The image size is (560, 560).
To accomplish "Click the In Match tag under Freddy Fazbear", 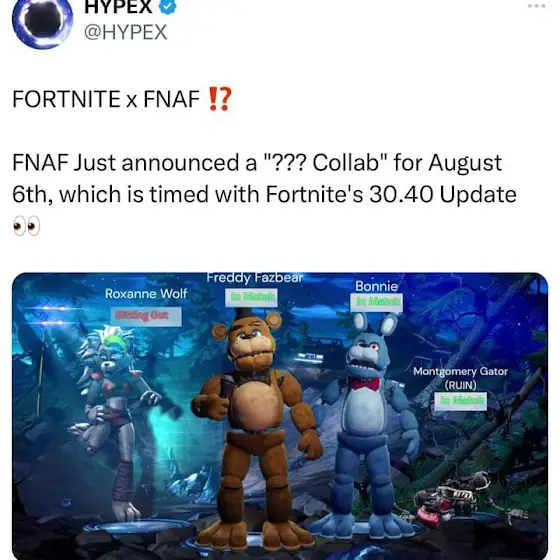I will tap(251, 297).
